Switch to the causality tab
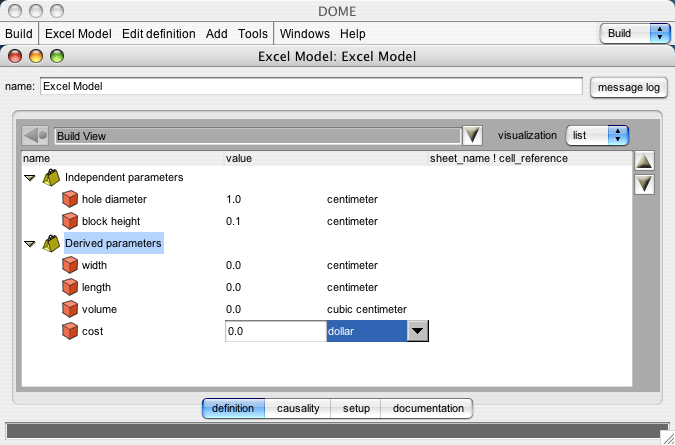The width and height of the screenshot is (675, 445). tap(298, 408)
